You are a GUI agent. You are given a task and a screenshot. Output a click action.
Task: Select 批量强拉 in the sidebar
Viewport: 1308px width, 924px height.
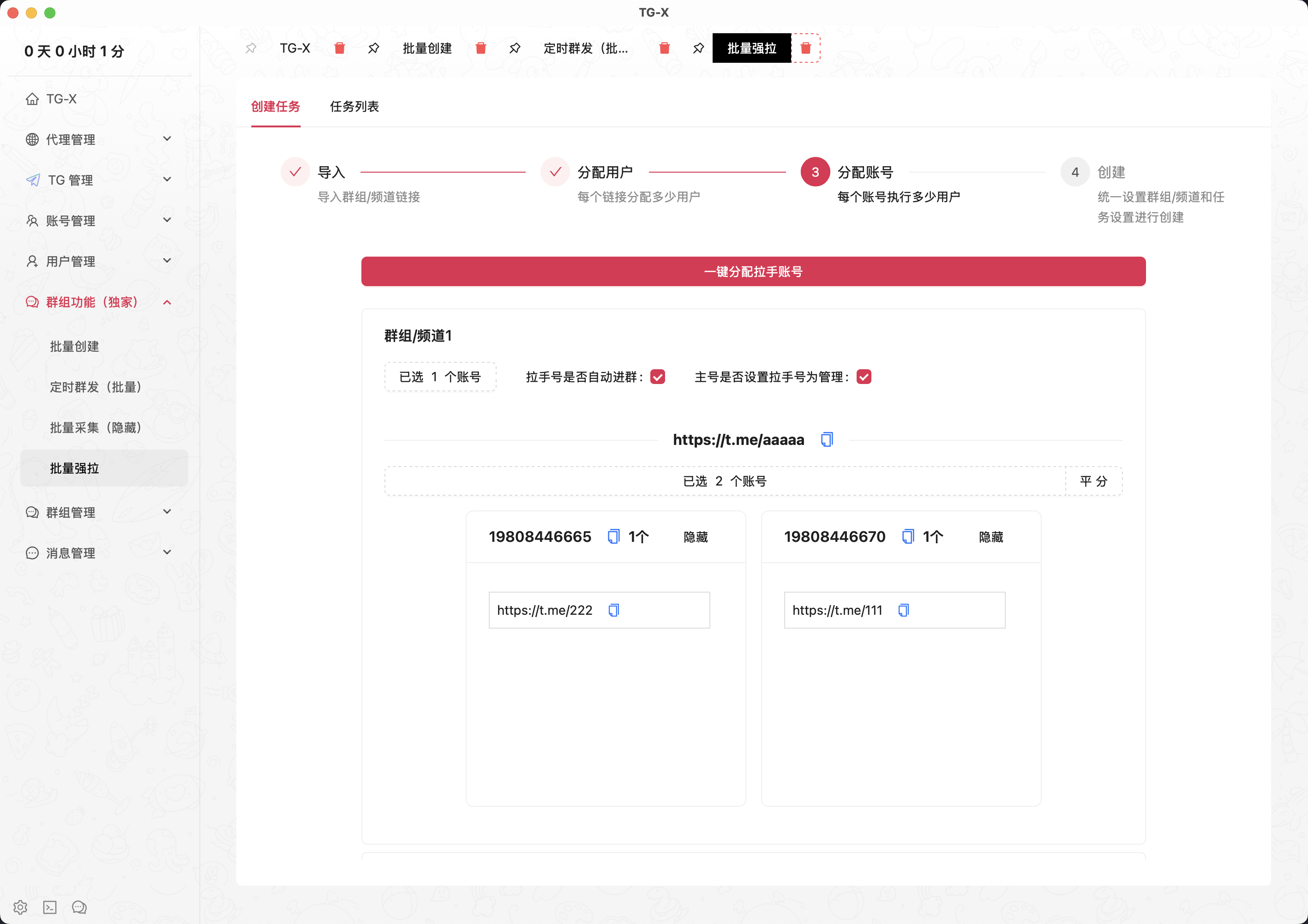point(104,468)
